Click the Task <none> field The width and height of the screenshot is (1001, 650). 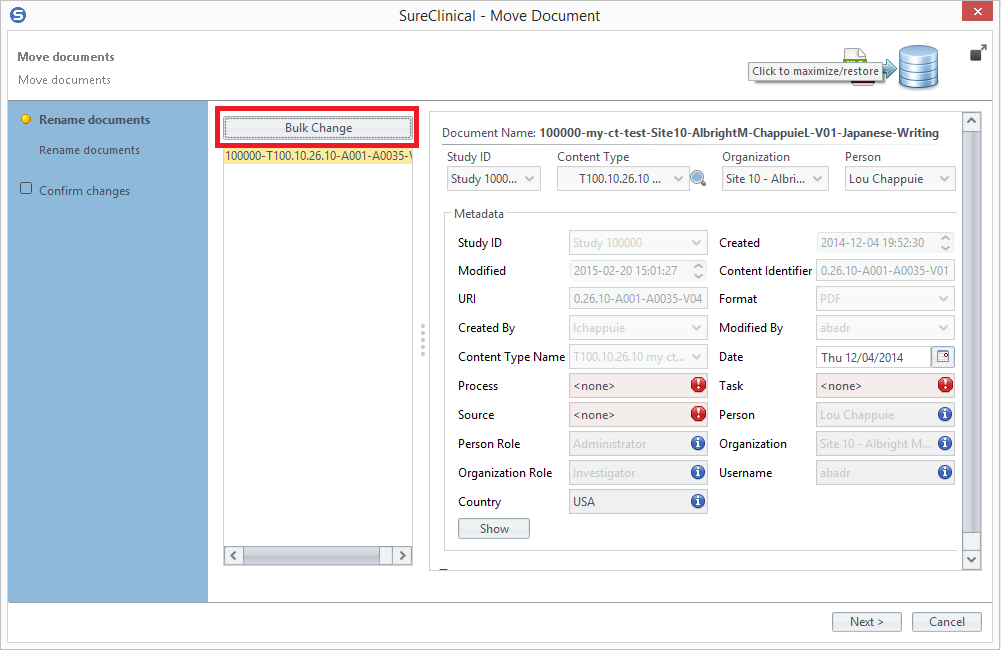point(885,386)
